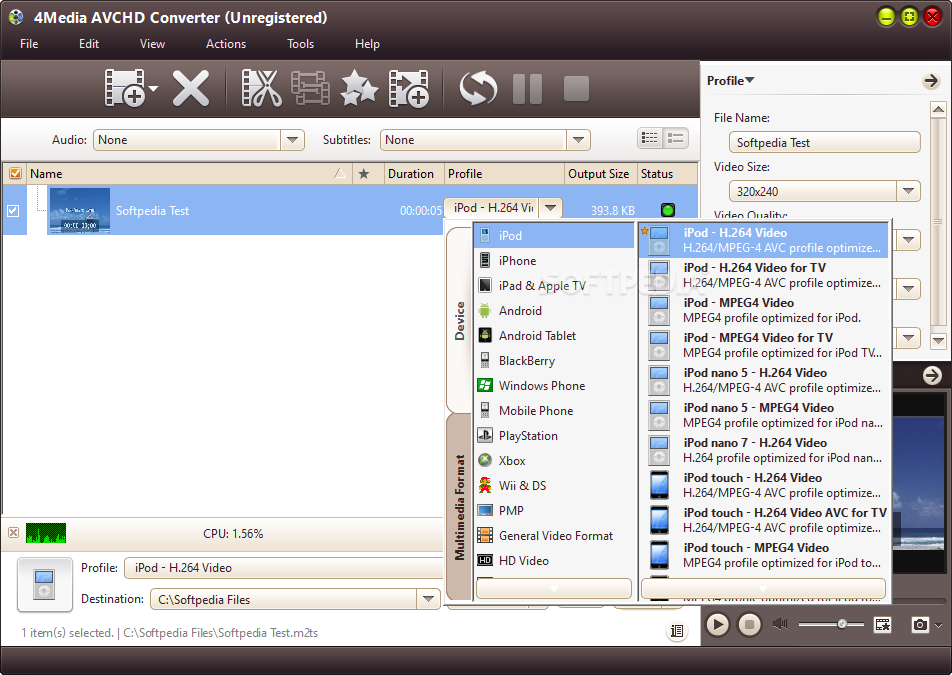Open the Edit menu
Screen dimensions: 952x675
tap(89, 44)
